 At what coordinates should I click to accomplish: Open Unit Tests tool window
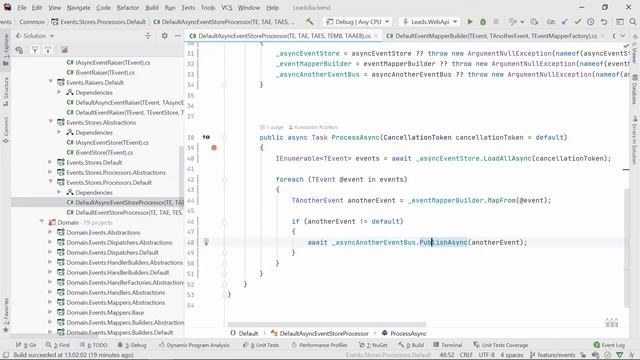coord(261,345)
